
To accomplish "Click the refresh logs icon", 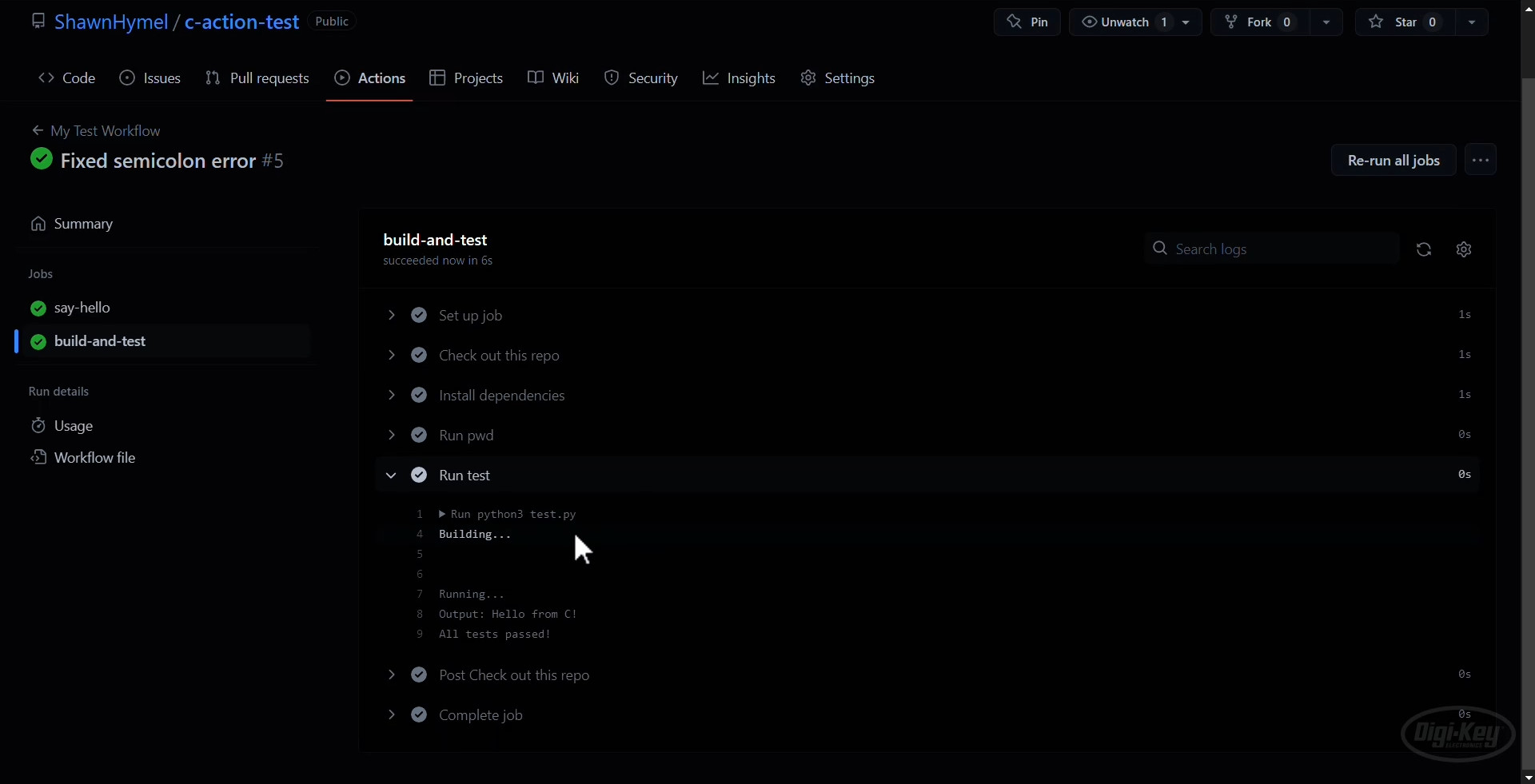I will point(1424,249).
